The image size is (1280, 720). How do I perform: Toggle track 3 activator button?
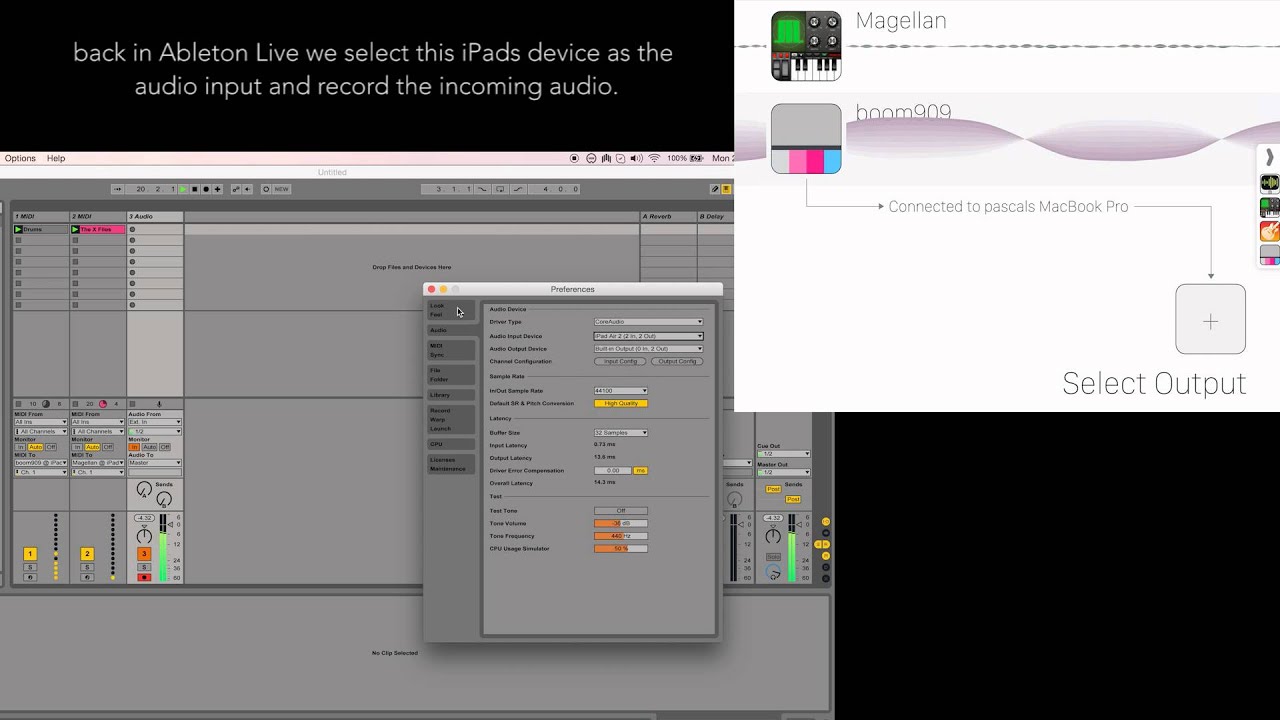click(144, 554)
